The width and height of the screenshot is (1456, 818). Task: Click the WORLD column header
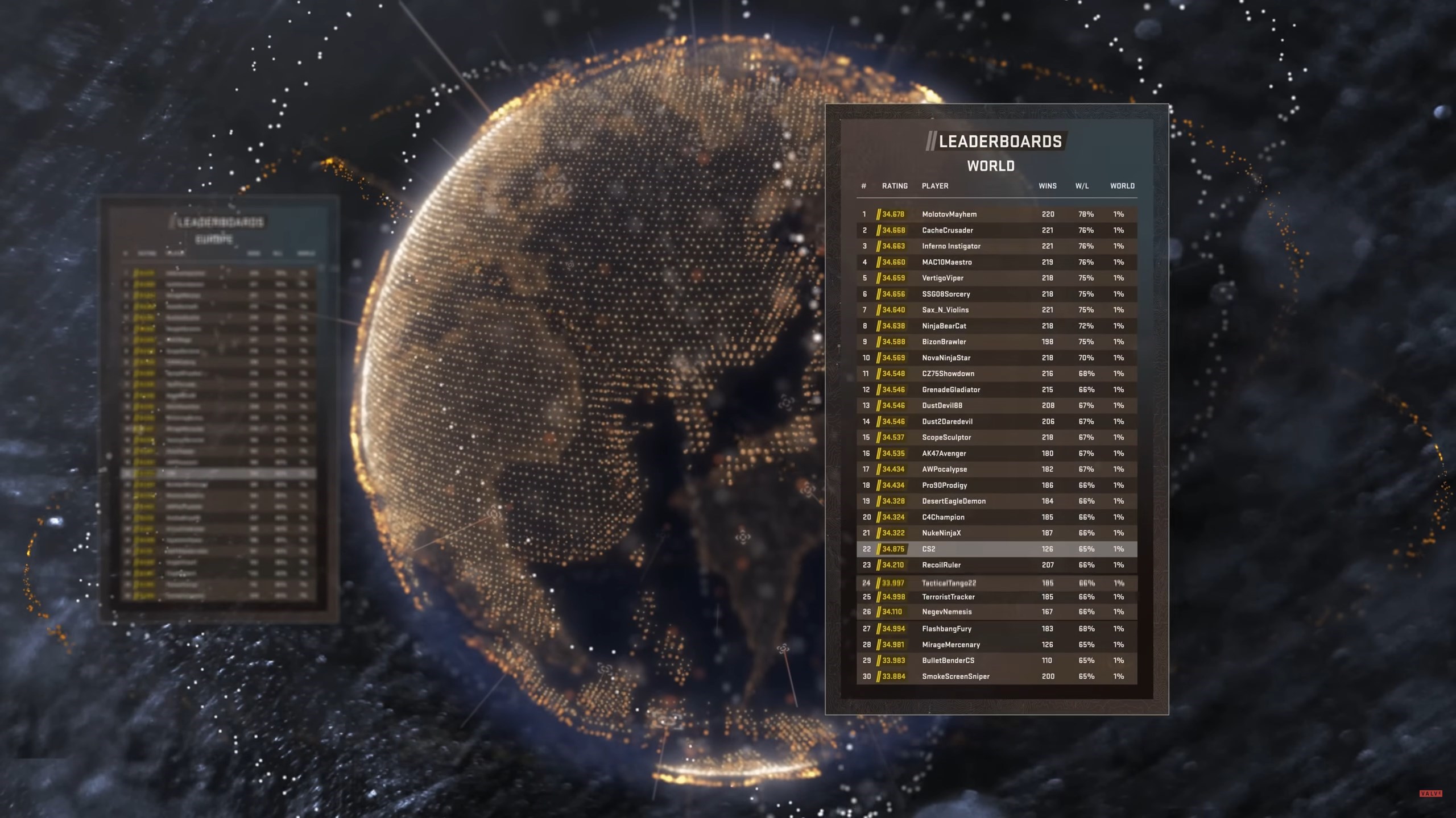pyautogui.click(x=1122, y=186)
